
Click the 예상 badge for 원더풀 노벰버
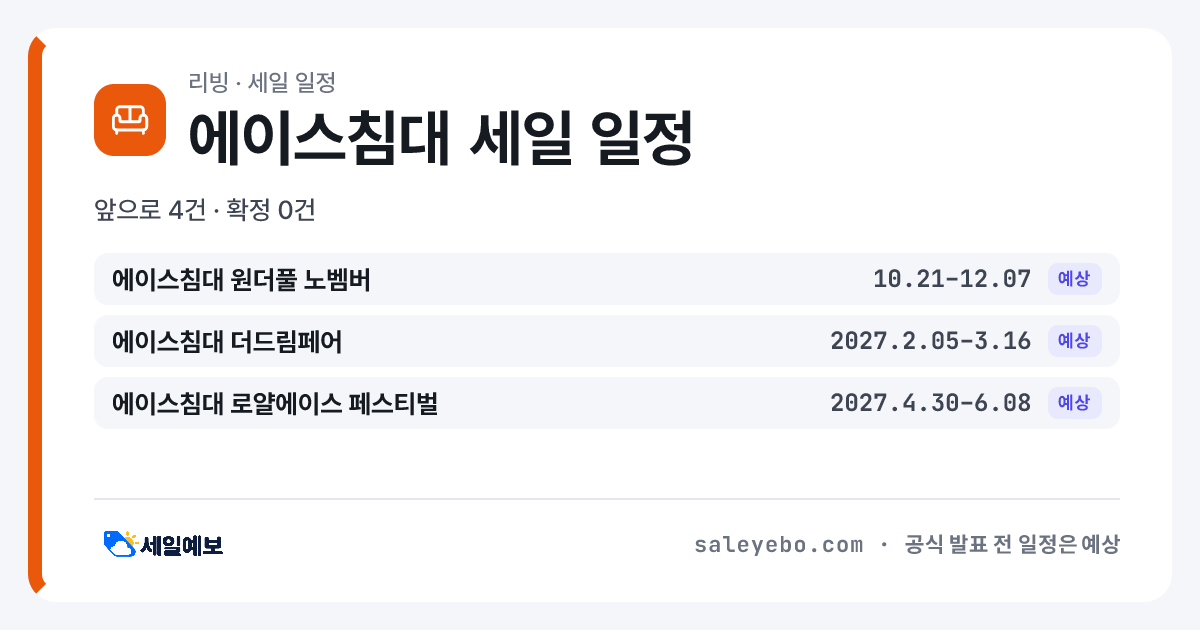point(1074,279)
